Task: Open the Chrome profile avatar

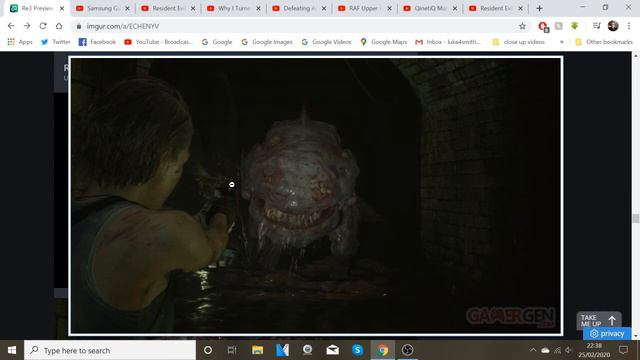Action: [613, 26]
